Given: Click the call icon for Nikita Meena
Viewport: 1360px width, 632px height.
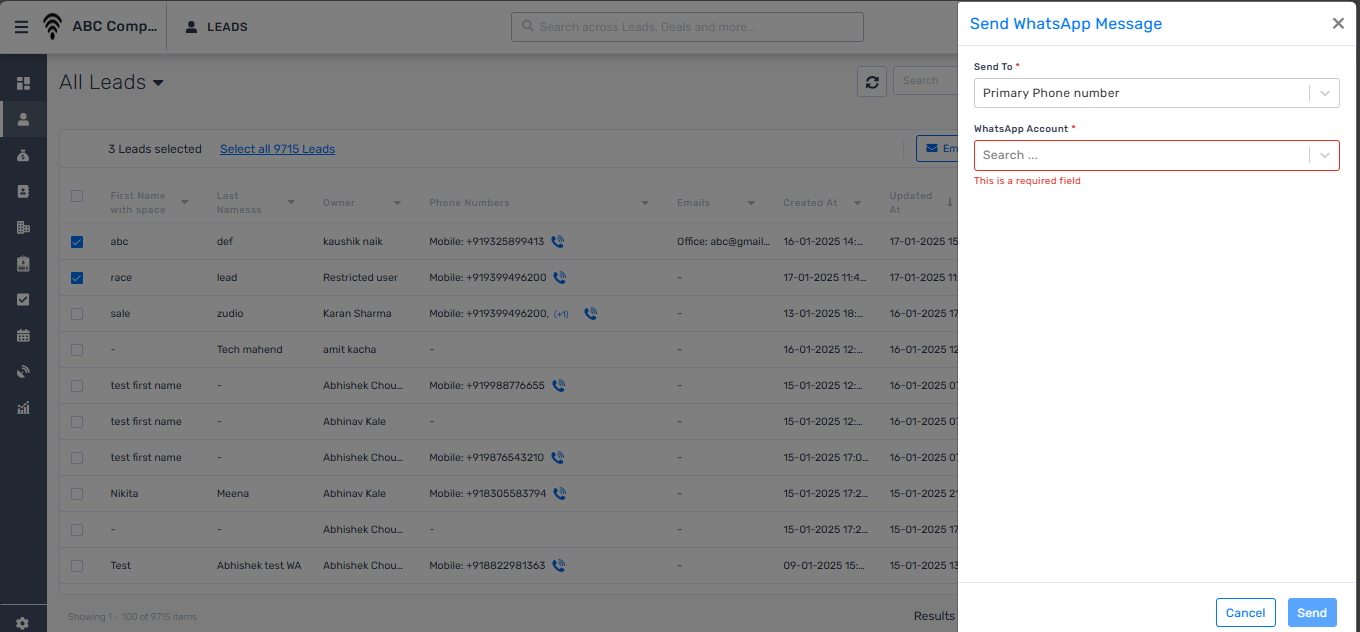Looking at the screenshot, I should pos(560,493).
